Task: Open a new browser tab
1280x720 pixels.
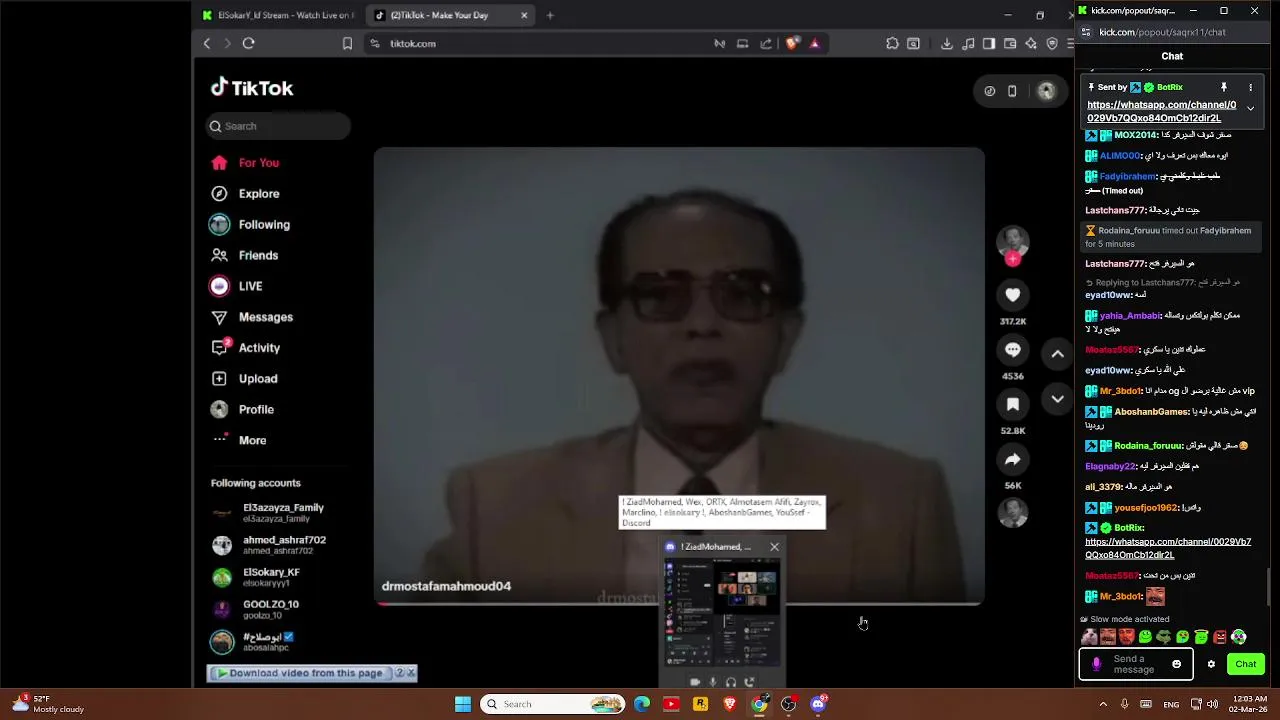Action: (x=550, y=15)
